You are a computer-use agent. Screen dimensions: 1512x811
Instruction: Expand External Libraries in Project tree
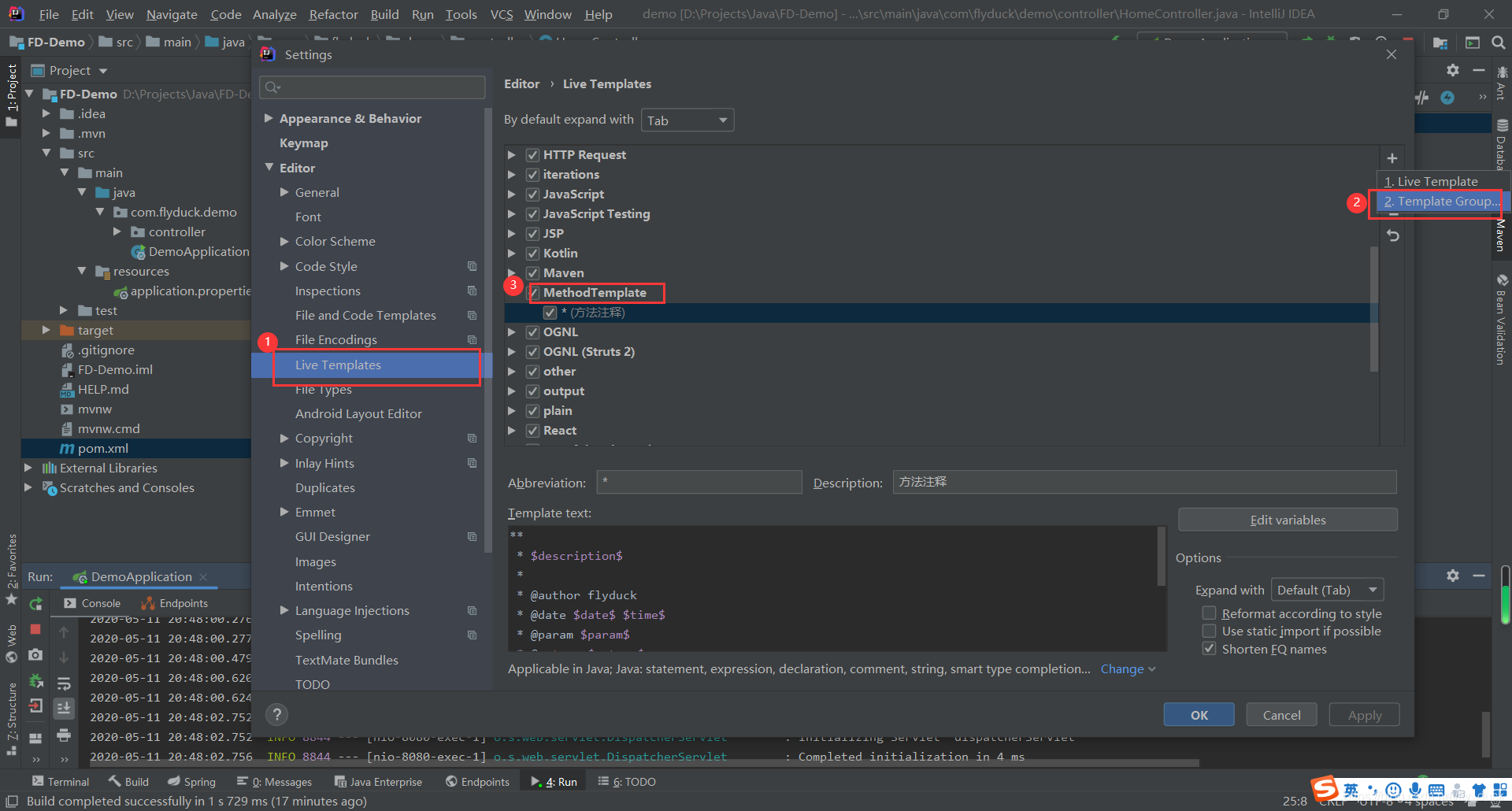[28, 468]
